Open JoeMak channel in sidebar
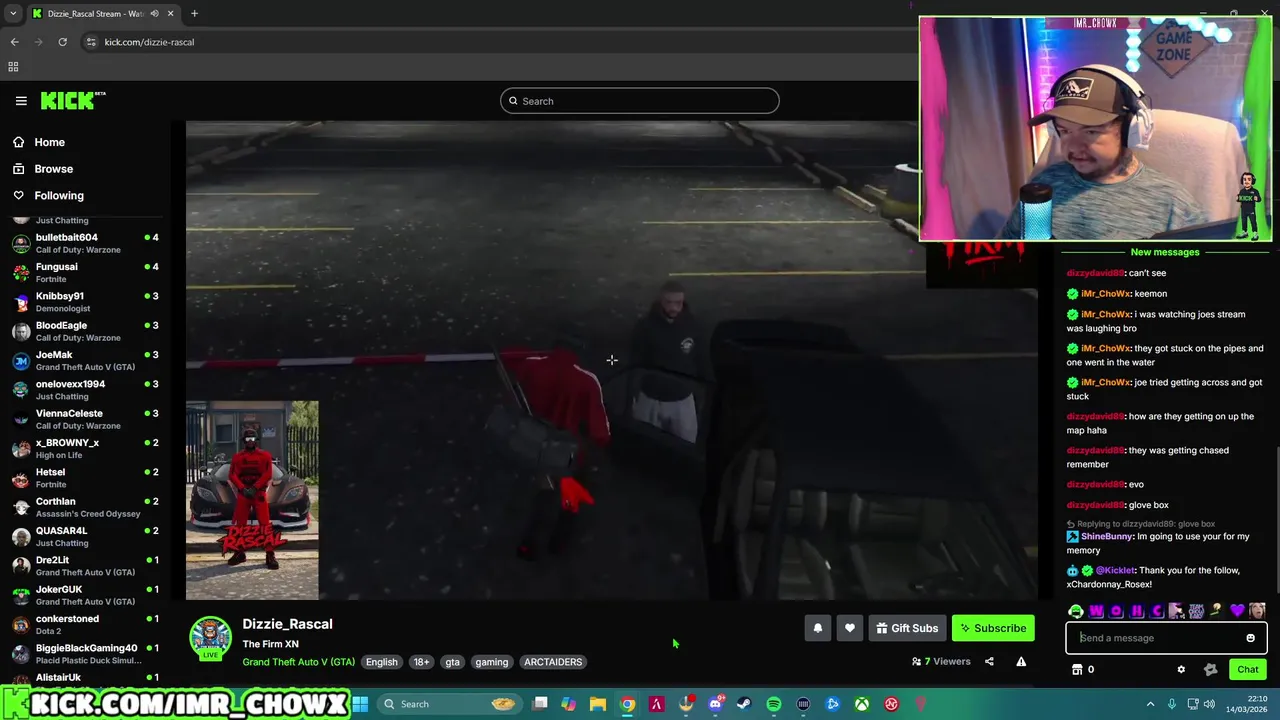The height and width of the screenshot is (720, 1280). pyautogui.click(x=85, y=360)
